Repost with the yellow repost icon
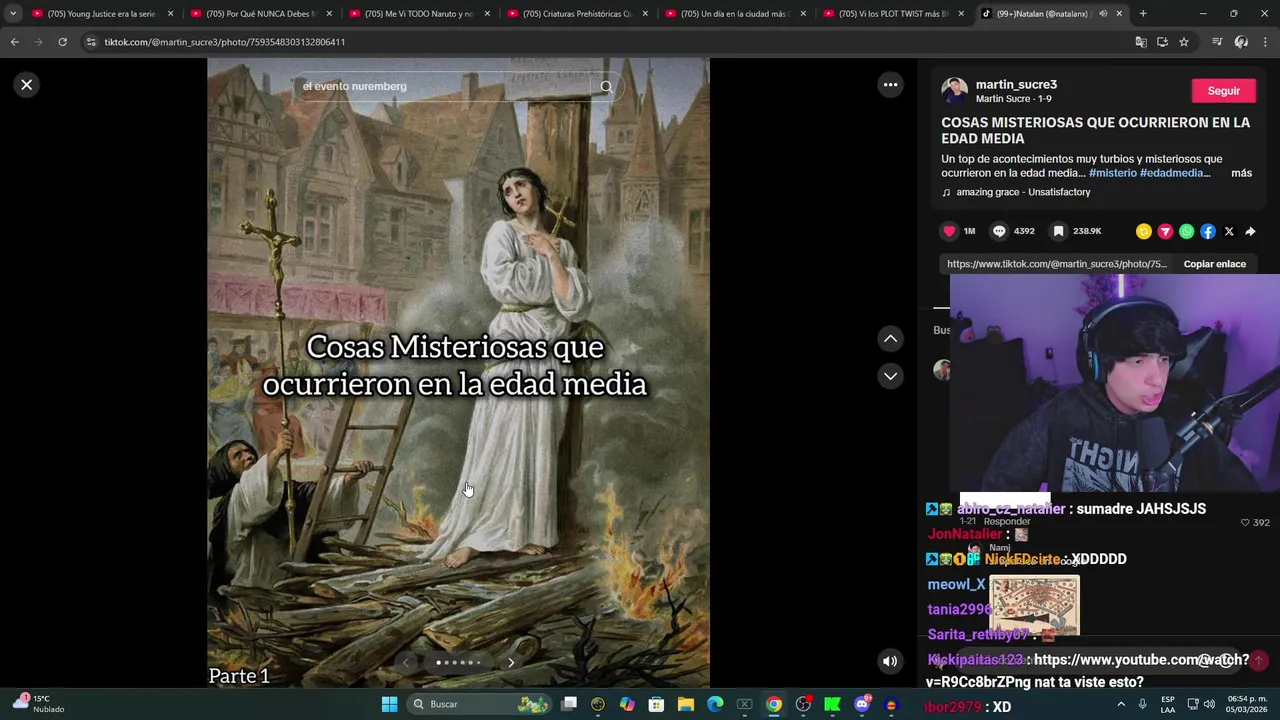The width and height of the screenshot is (1280, 720). click(x=1144, y=231)
